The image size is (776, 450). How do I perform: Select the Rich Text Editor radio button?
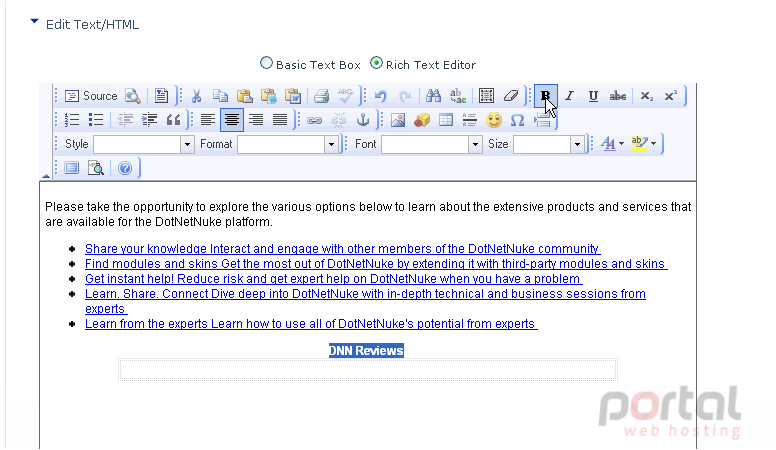point(376,63)
